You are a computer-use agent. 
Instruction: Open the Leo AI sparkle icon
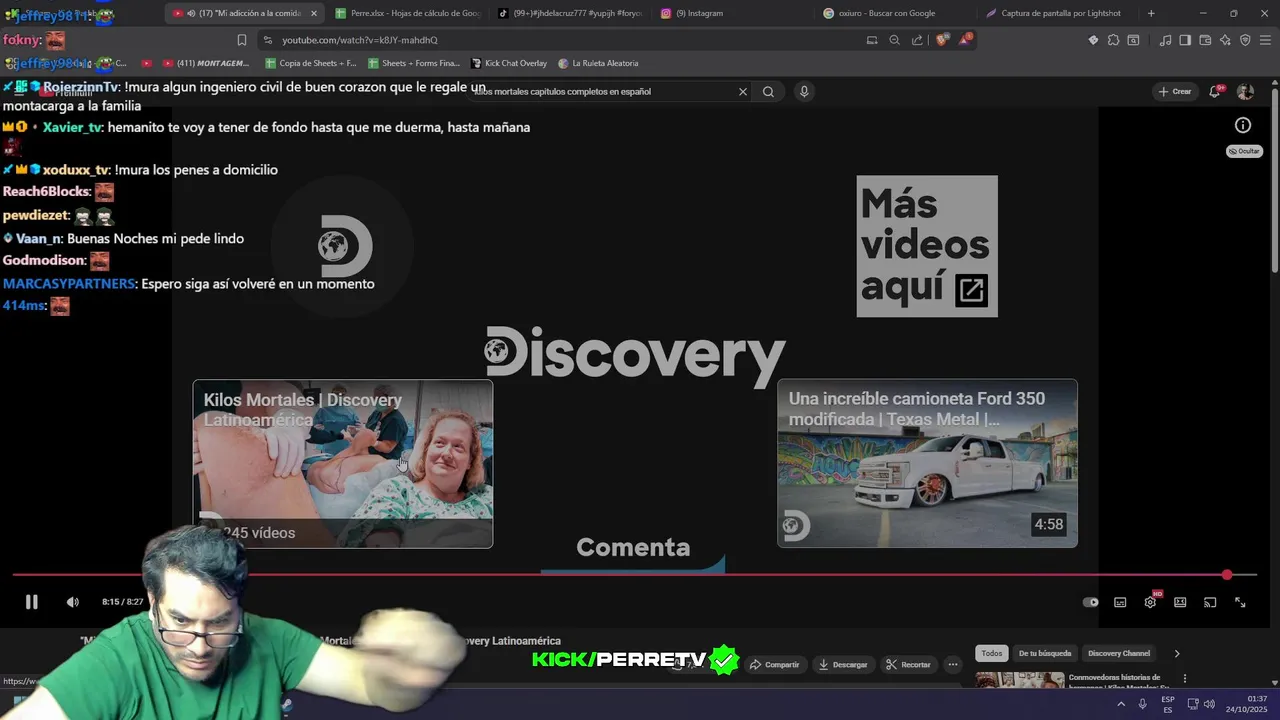tap(1225, 40)
